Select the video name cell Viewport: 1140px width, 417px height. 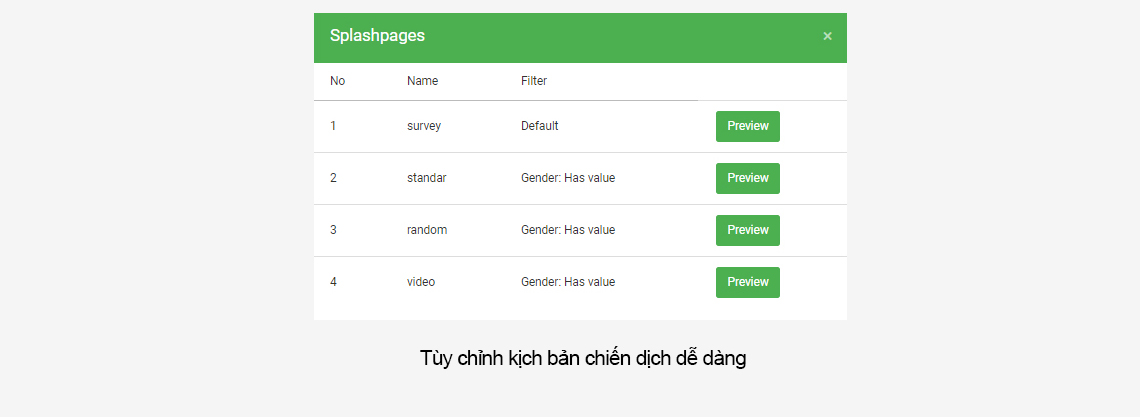(421, 281)
